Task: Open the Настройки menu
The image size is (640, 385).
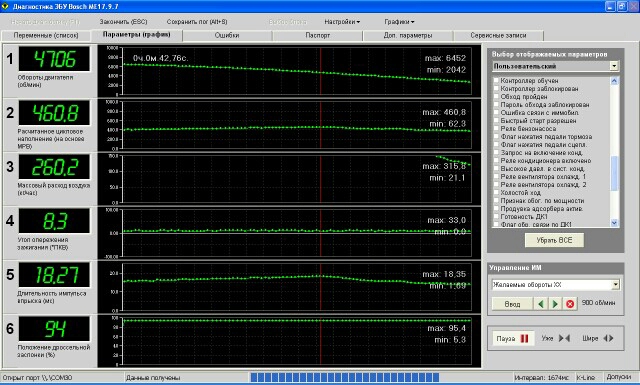Action: coord(342,22)
